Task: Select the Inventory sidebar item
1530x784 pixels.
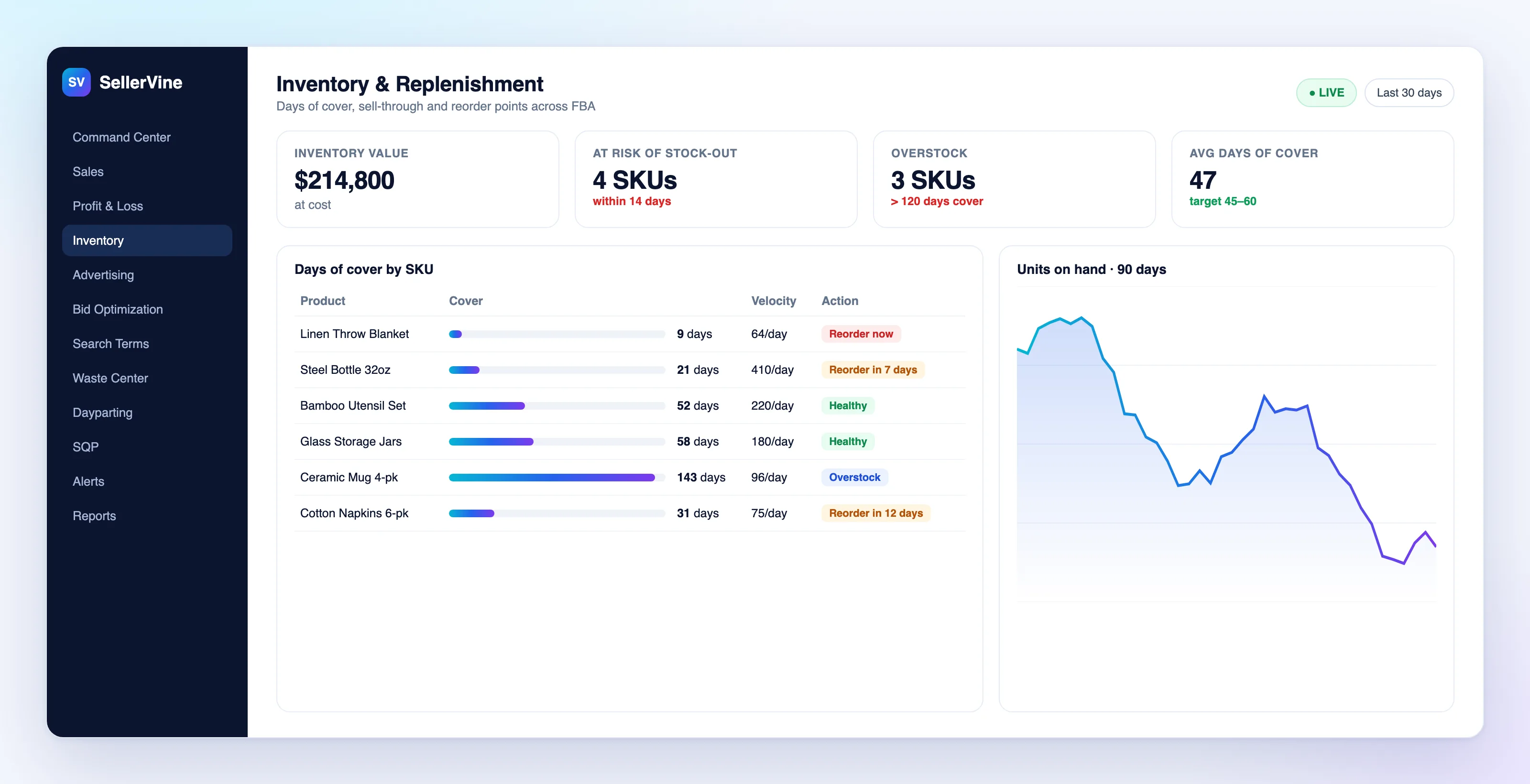Action: (x=147, y=240)
